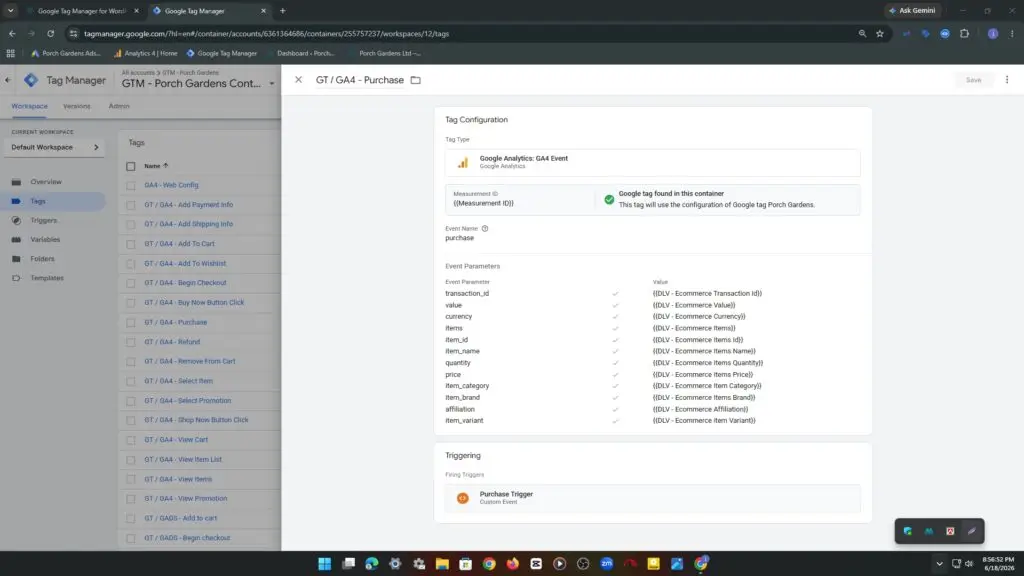
Task: Expand the Default Workspace selector
Action: (x=55, y=148)
